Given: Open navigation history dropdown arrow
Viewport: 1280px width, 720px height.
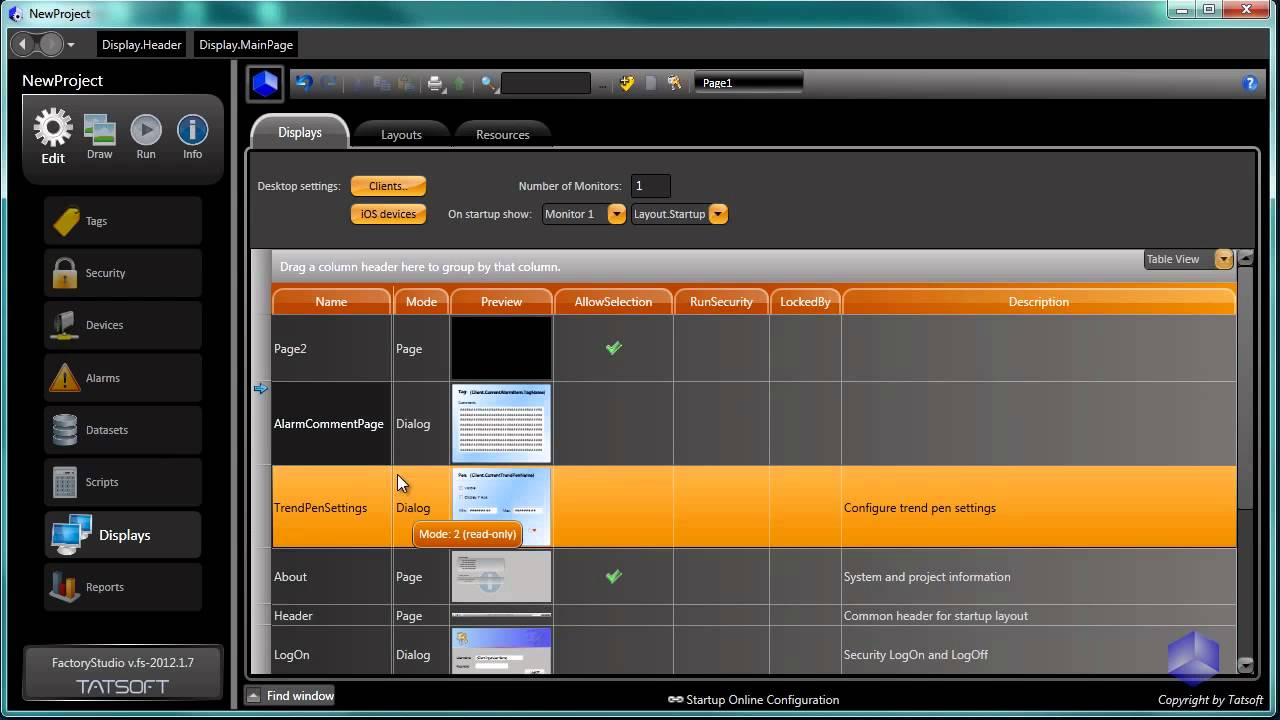Looking at the screenshot, I should 71,45.
